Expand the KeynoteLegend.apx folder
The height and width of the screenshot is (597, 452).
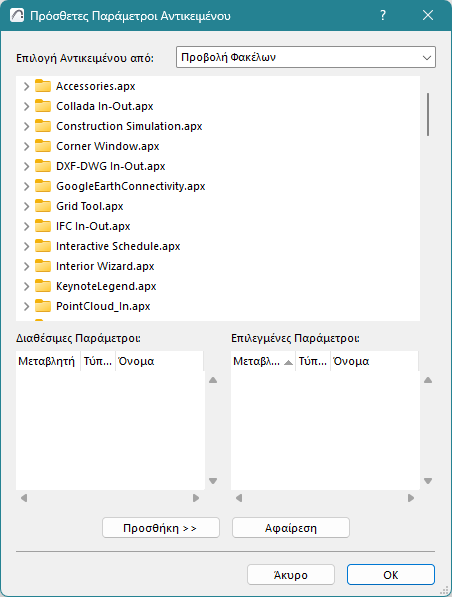(26, 286)
